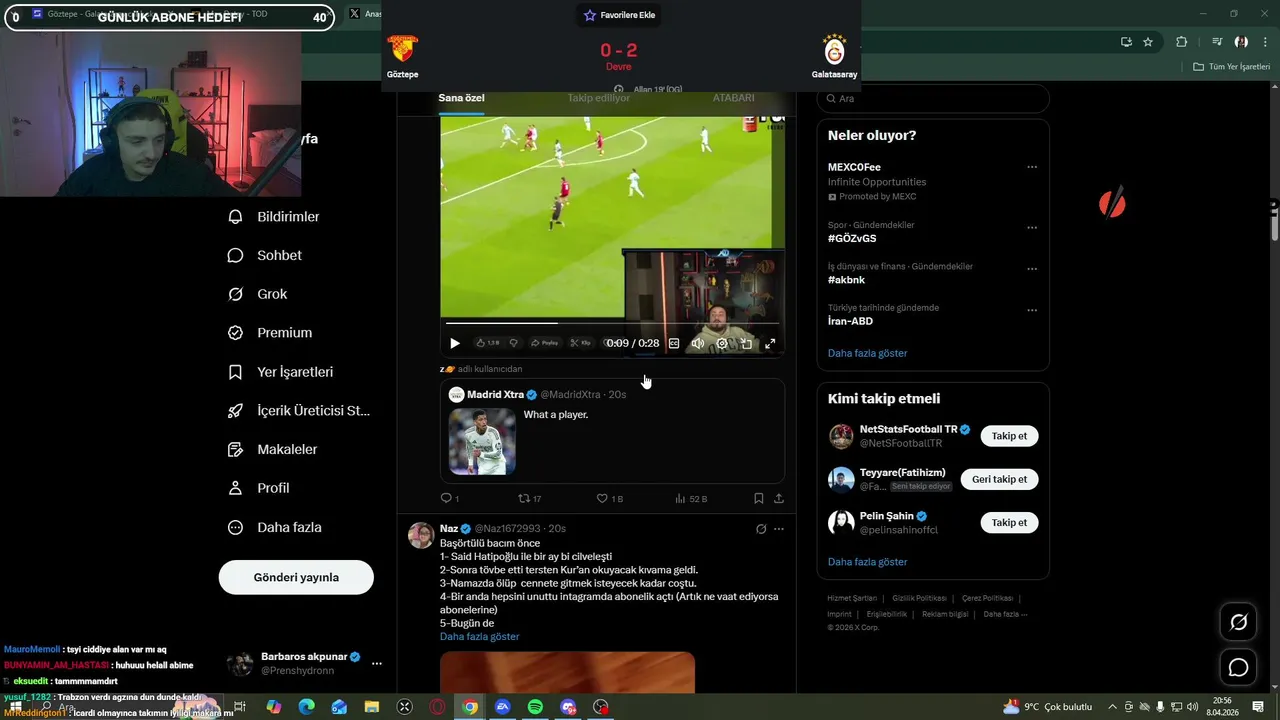Bookmark this page with Chrome star

pyautogui.click(x=1148, y=42)
